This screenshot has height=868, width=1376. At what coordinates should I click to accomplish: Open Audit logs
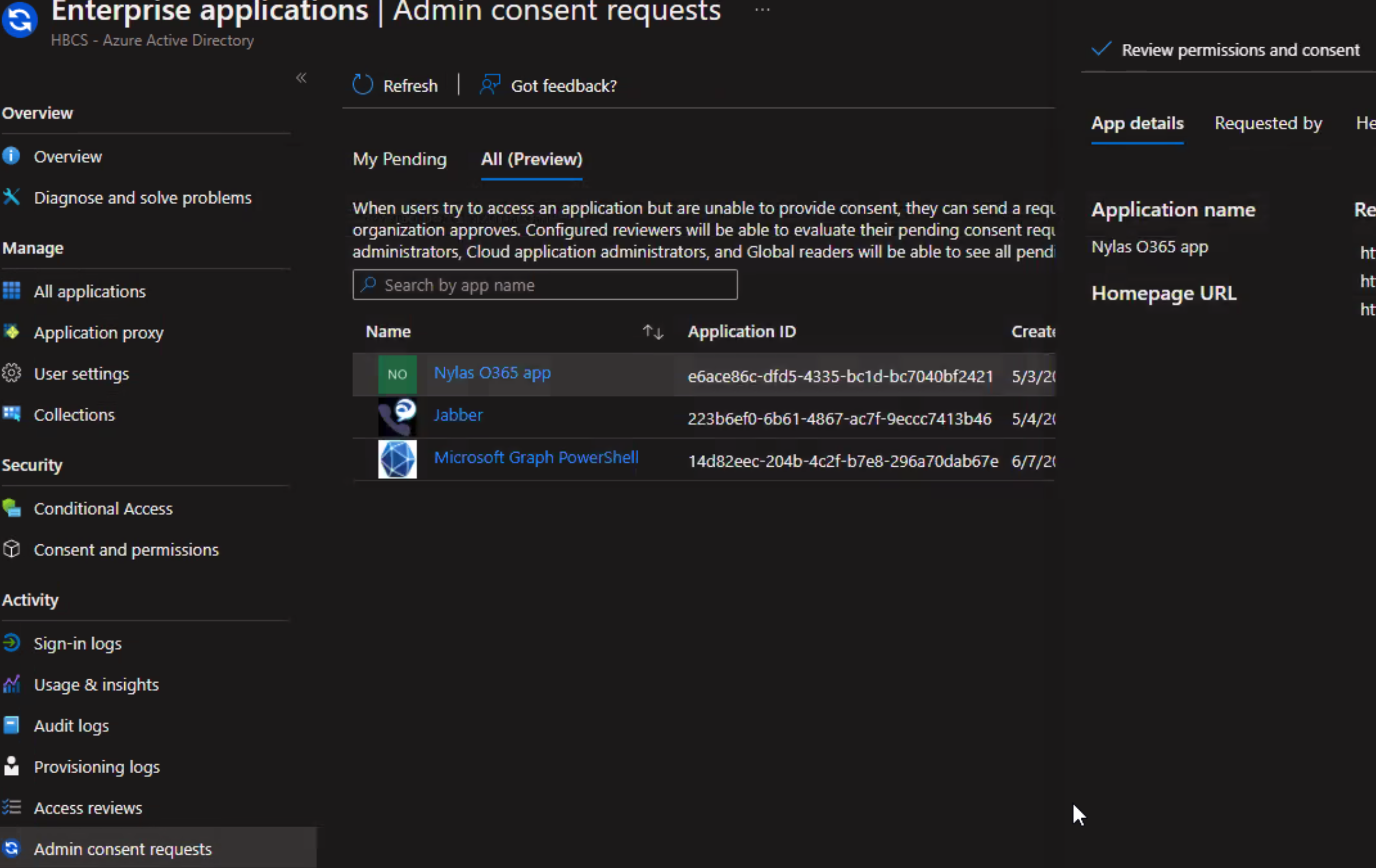pos(71,725)
